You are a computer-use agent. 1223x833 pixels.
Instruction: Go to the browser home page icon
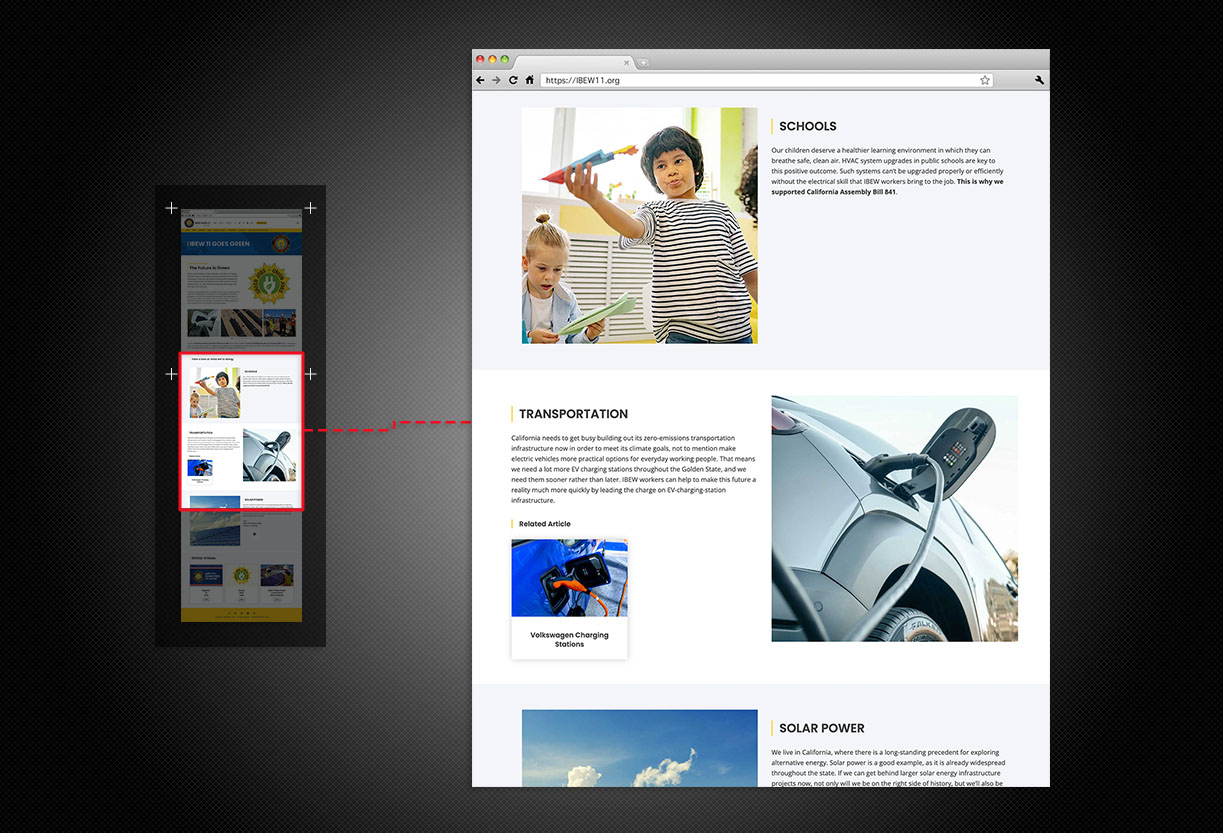coord(530,80)
